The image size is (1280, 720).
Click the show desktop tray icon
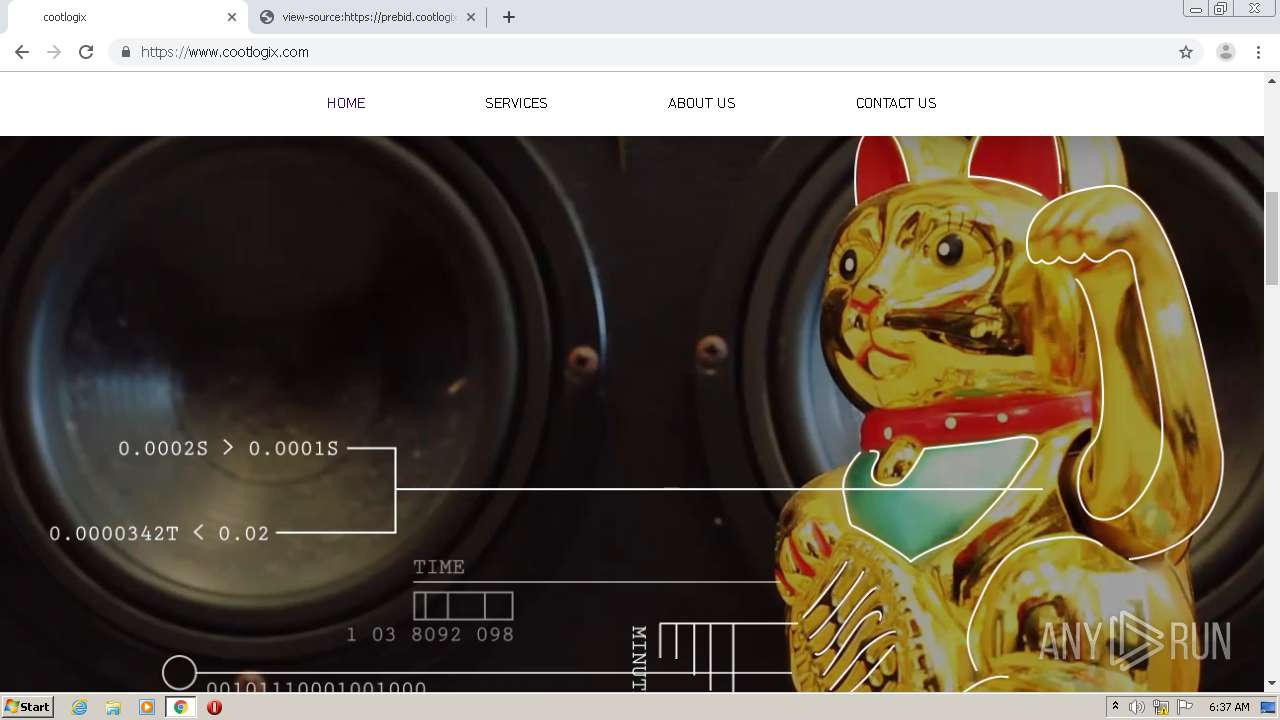tap(1269, 707)
